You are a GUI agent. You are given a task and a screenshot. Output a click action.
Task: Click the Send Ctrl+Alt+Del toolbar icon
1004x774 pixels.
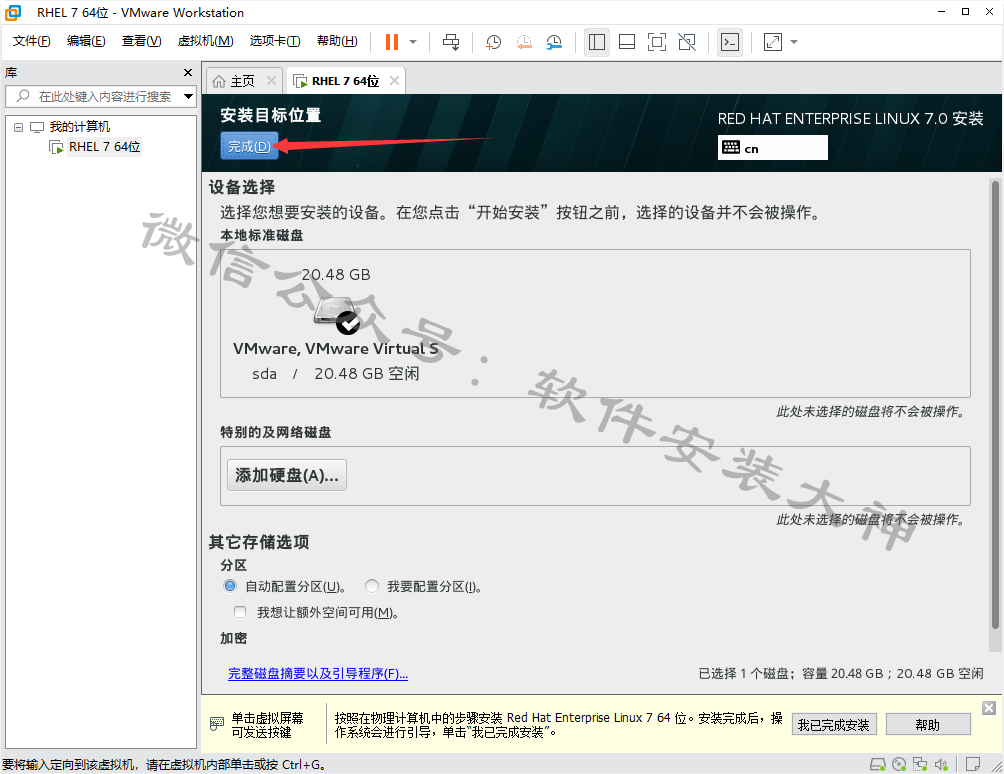[x=451, y=42]
